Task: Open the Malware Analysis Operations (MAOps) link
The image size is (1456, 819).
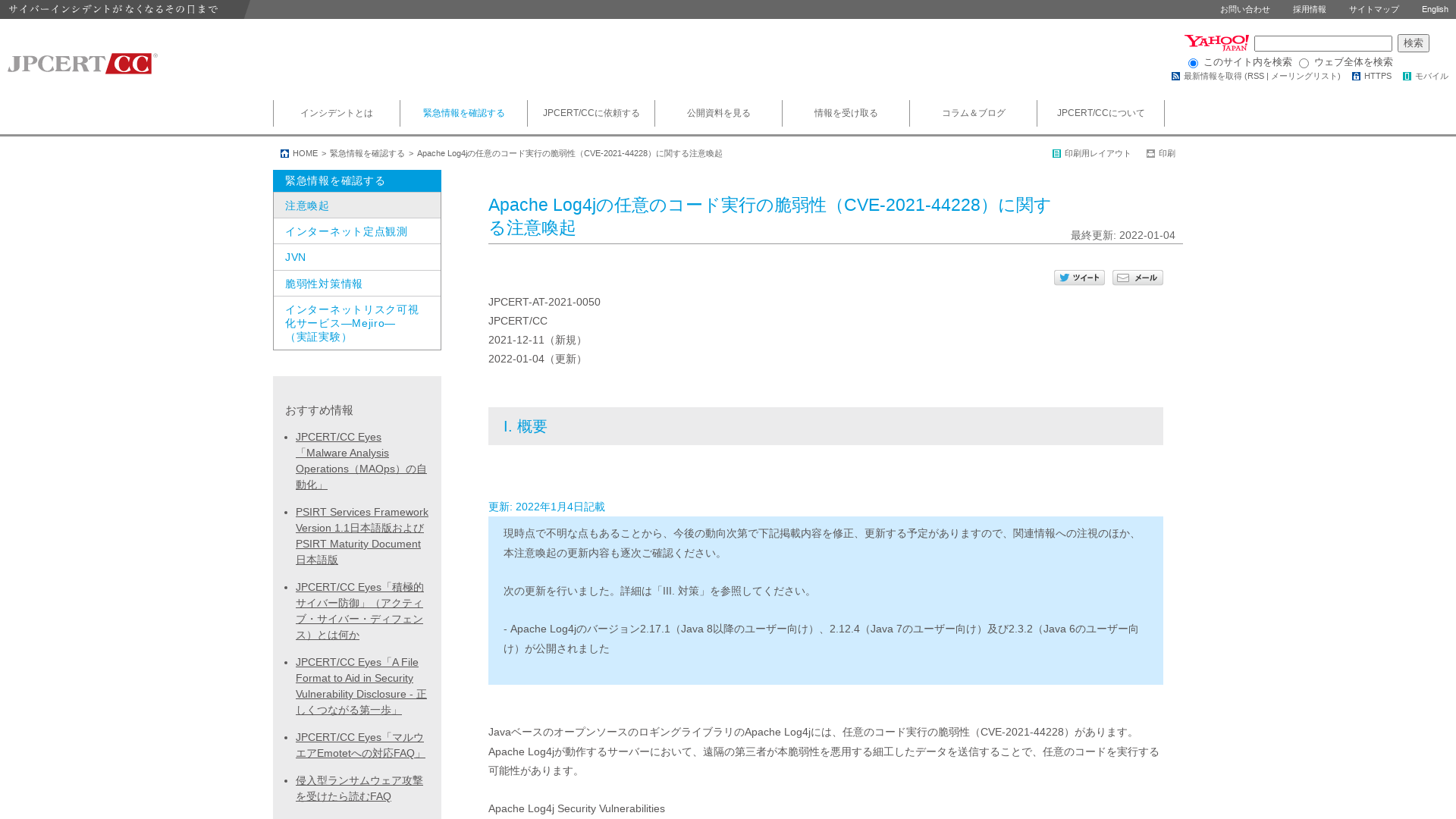Action: pyautogui.click(x=361, y=461)
